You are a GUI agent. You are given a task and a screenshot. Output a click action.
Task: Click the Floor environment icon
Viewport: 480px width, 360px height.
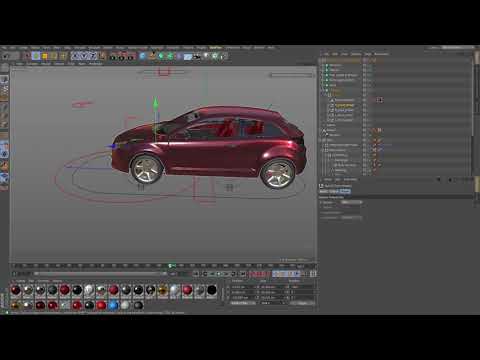(188, 56)
